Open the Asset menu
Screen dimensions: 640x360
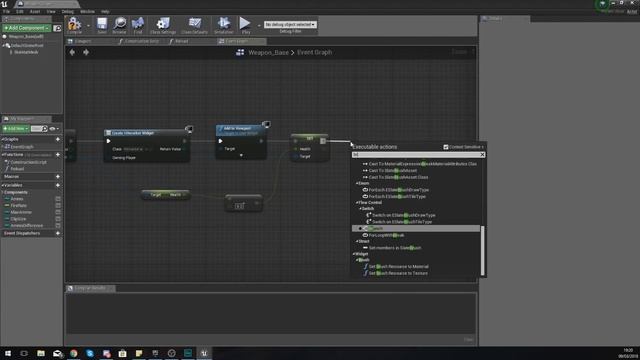tap(35, 11)
